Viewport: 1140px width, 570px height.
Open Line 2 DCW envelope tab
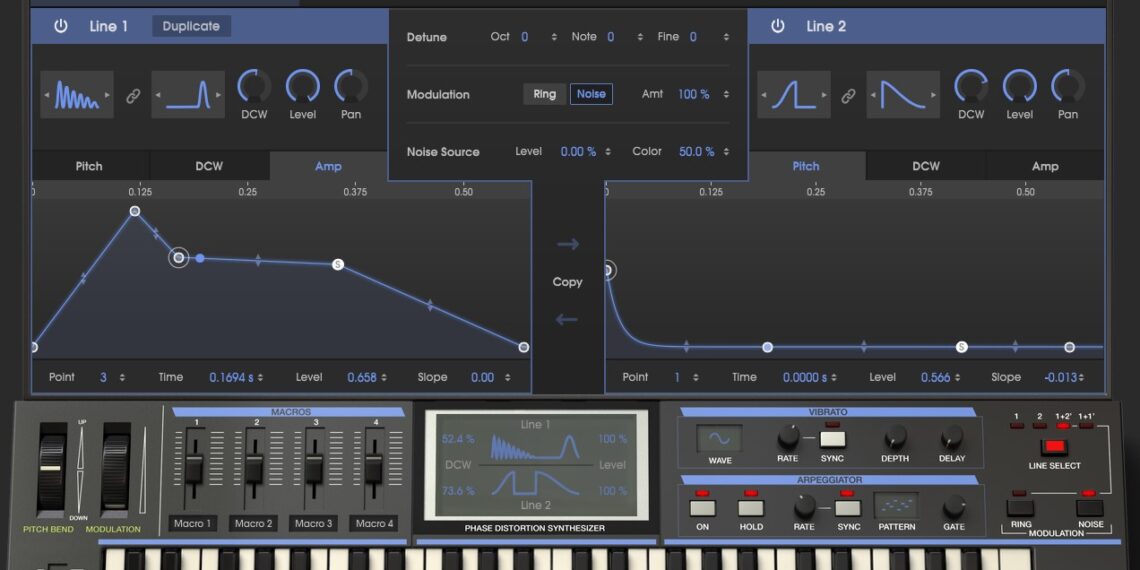(926, 166)
